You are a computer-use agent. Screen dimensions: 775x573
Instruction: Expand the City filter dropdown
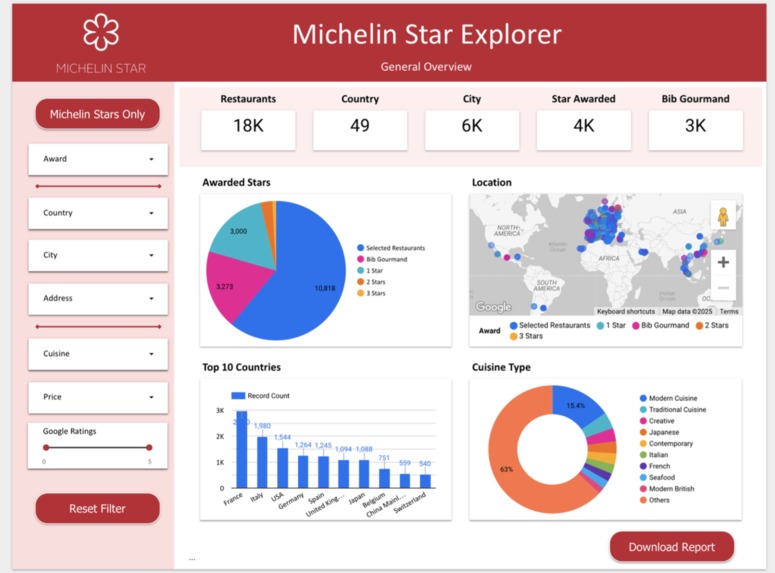tap(98, 255)
